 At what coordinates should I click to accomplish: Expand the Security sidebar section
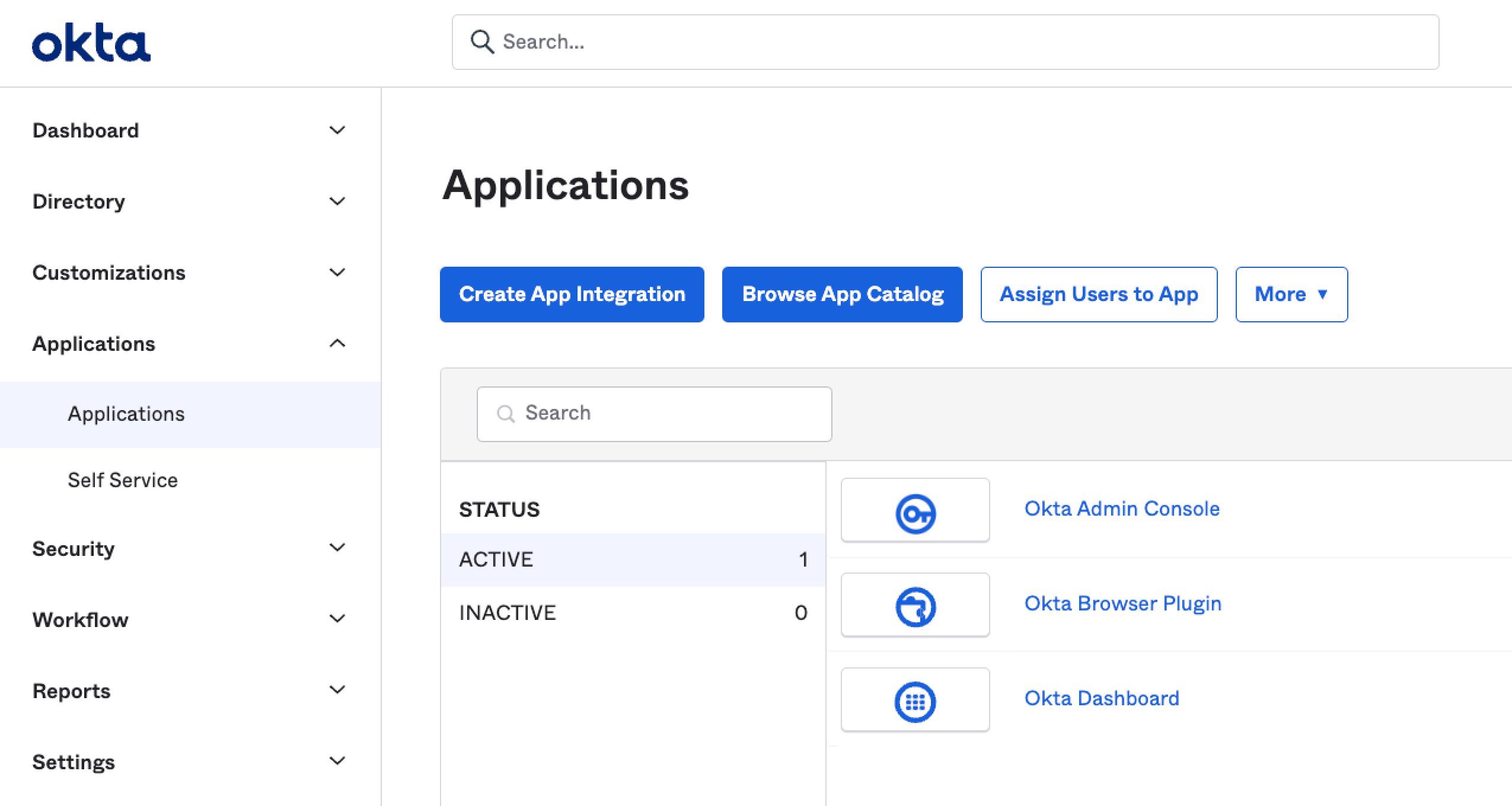coord(337,548)
